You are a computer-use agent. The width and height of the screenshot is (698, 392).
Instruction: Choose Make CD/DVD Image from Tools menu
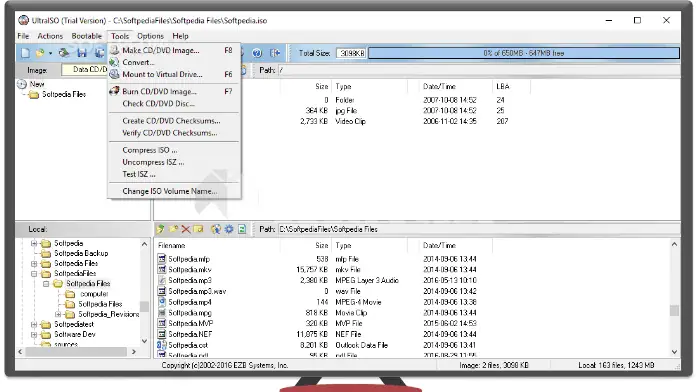174,50
